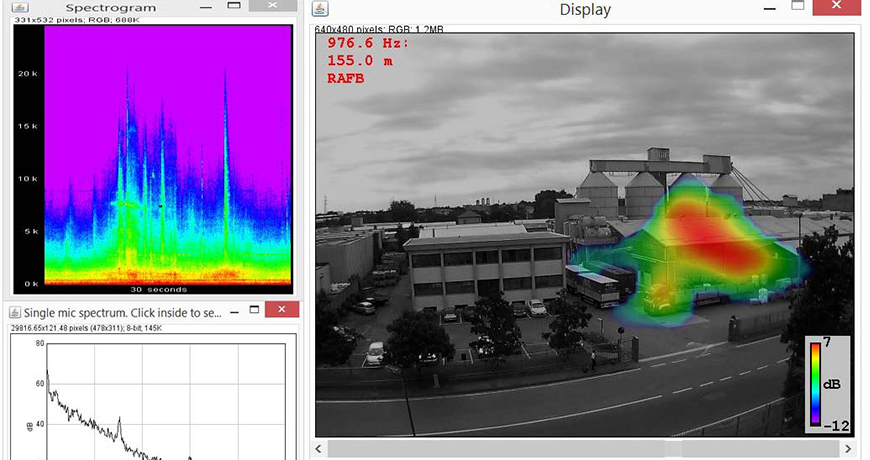Viewport: 870px width, 460px height.
Task: Click the '155.0 m' distance readout
Action: pos(360,61)
